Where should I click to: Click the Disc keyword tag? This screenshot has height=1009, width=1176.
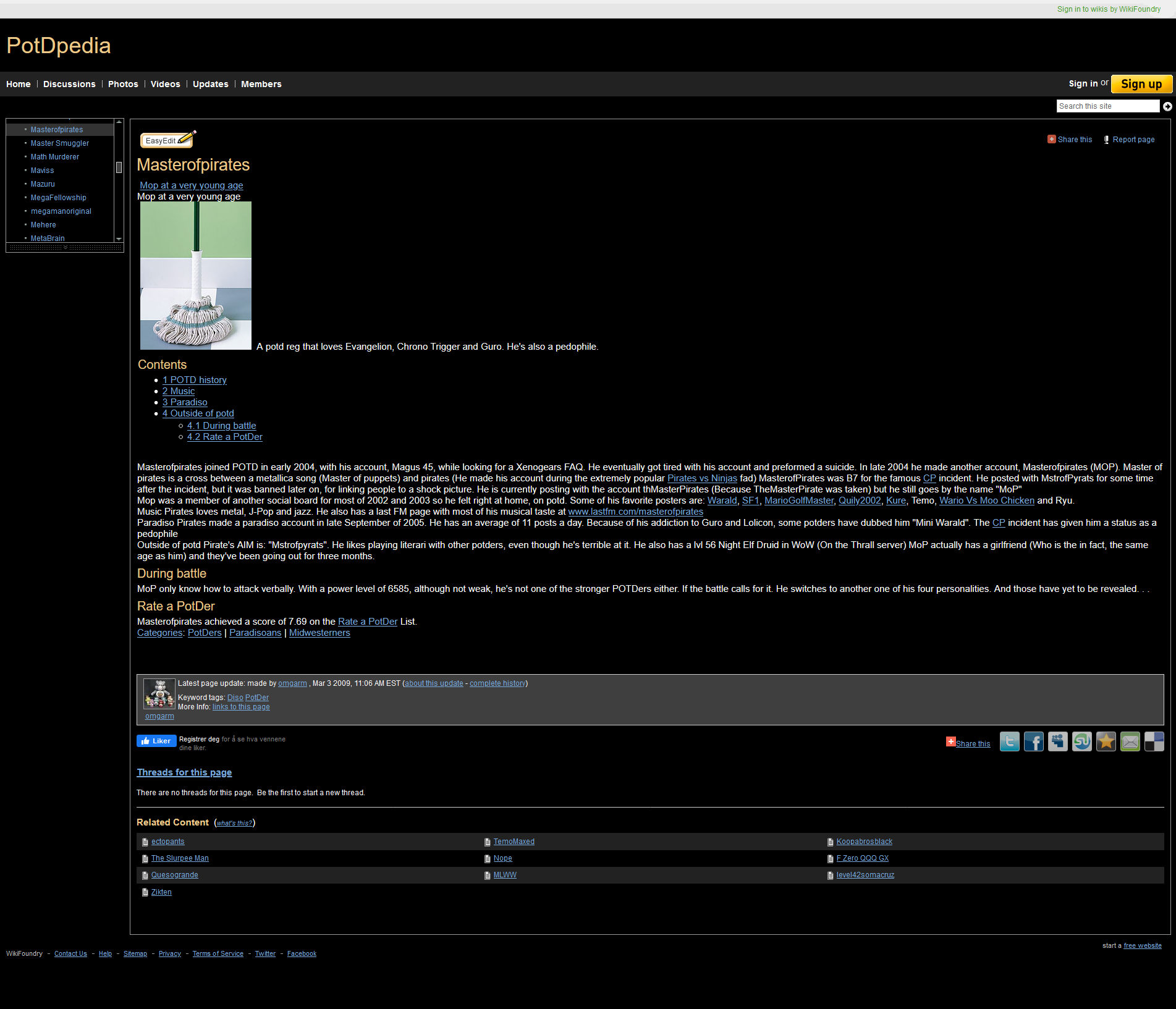(x=235, y=698)
